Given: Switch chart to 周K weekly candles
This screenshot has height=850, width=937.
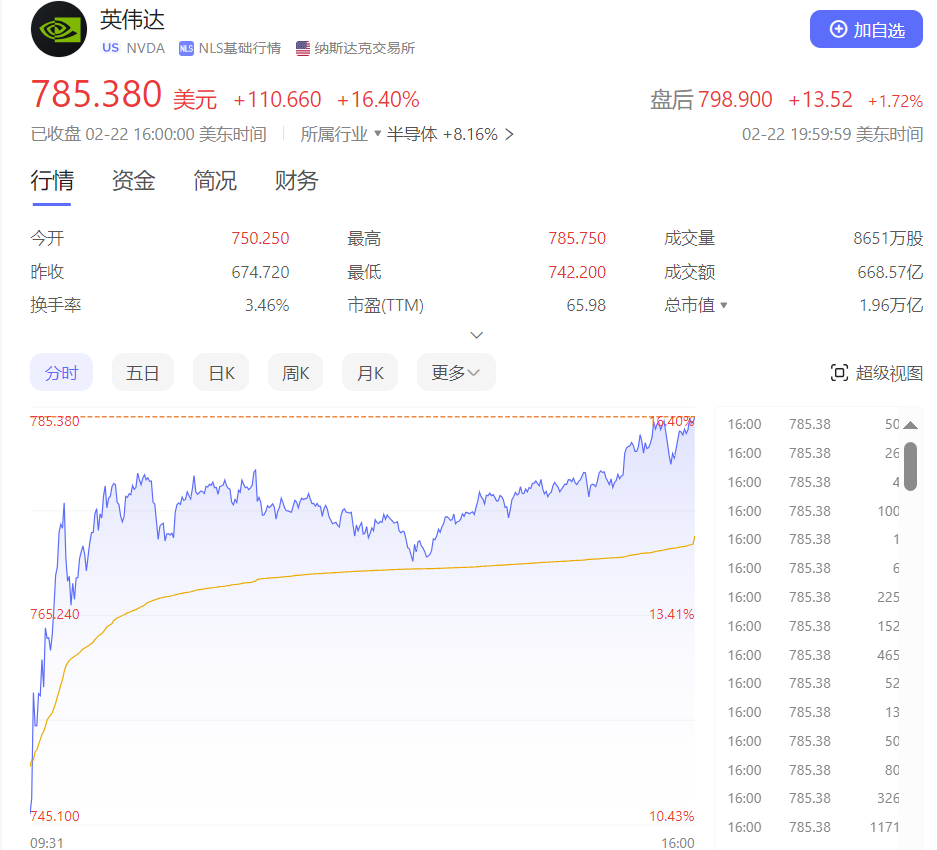Looking at the screenshot, I should point(294,371).
